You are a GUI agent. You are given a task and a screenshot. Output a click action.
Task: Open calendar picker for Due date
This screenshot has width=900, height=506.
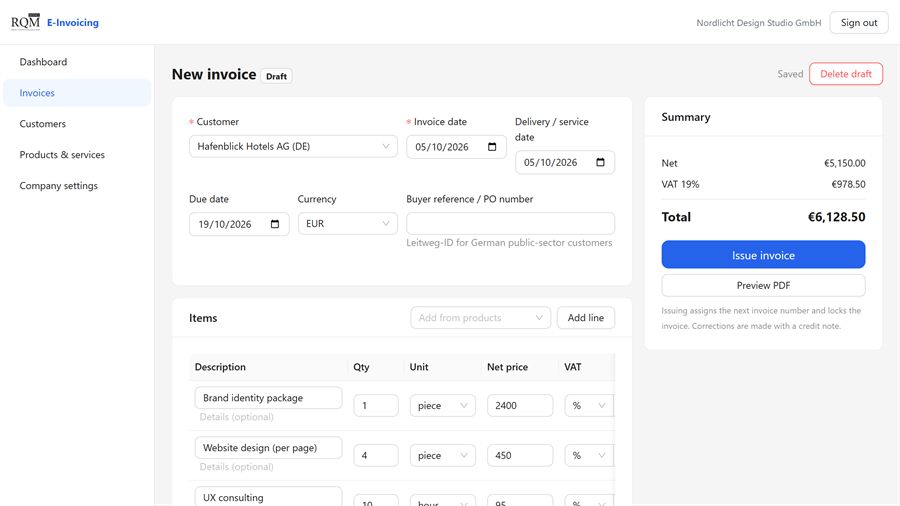click(x=275, y=224)
